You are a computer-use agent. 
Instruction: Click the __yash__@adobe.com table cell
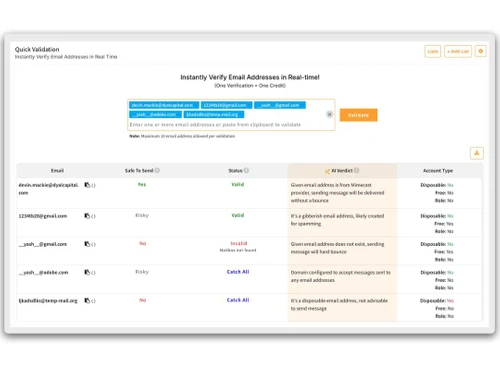click(43, 273)
